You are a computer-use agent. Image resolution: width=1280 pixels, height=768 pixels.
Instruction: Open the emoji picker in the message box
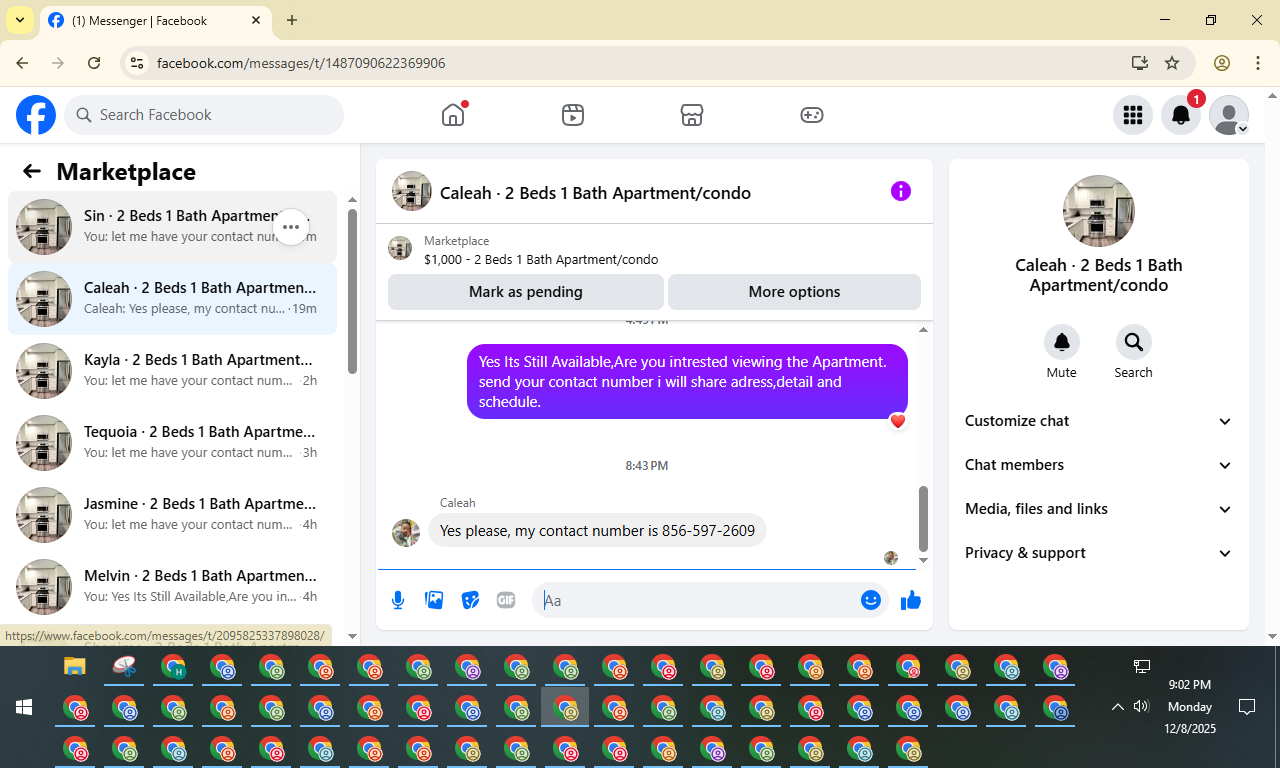(x=871, y=600)
